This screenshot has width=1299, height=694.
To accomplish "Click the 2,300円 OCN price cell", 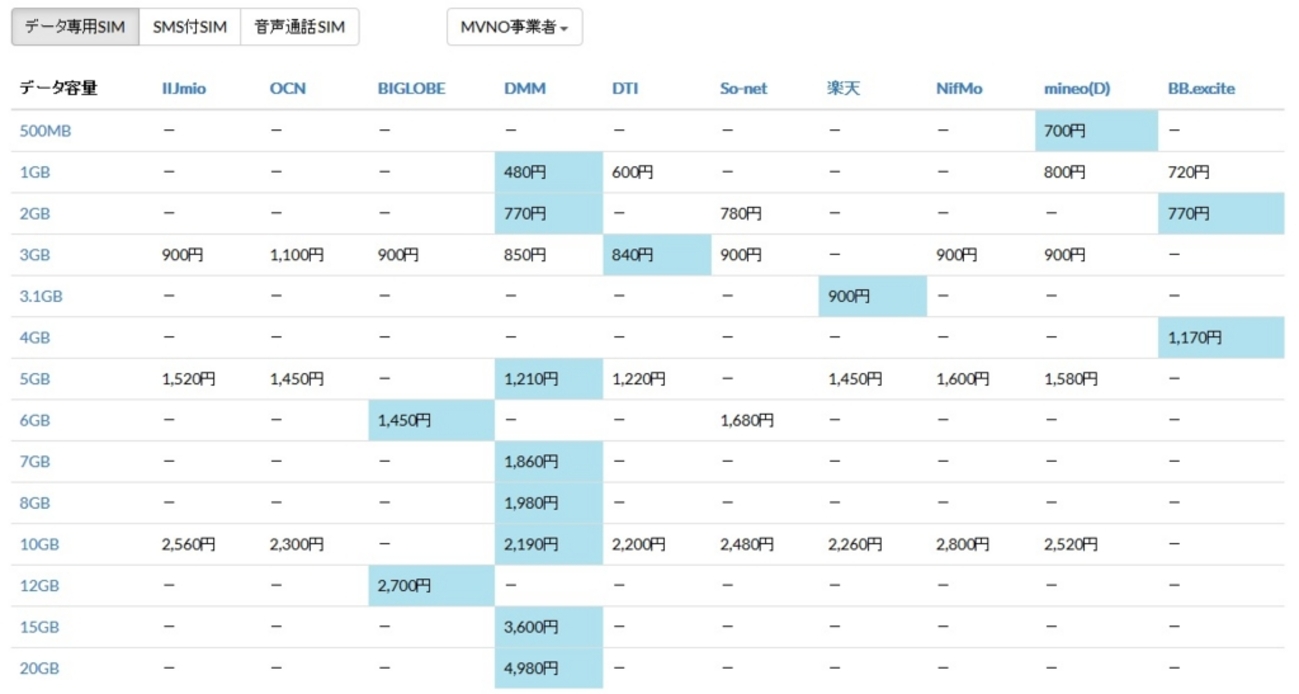I will pos(315,545).
